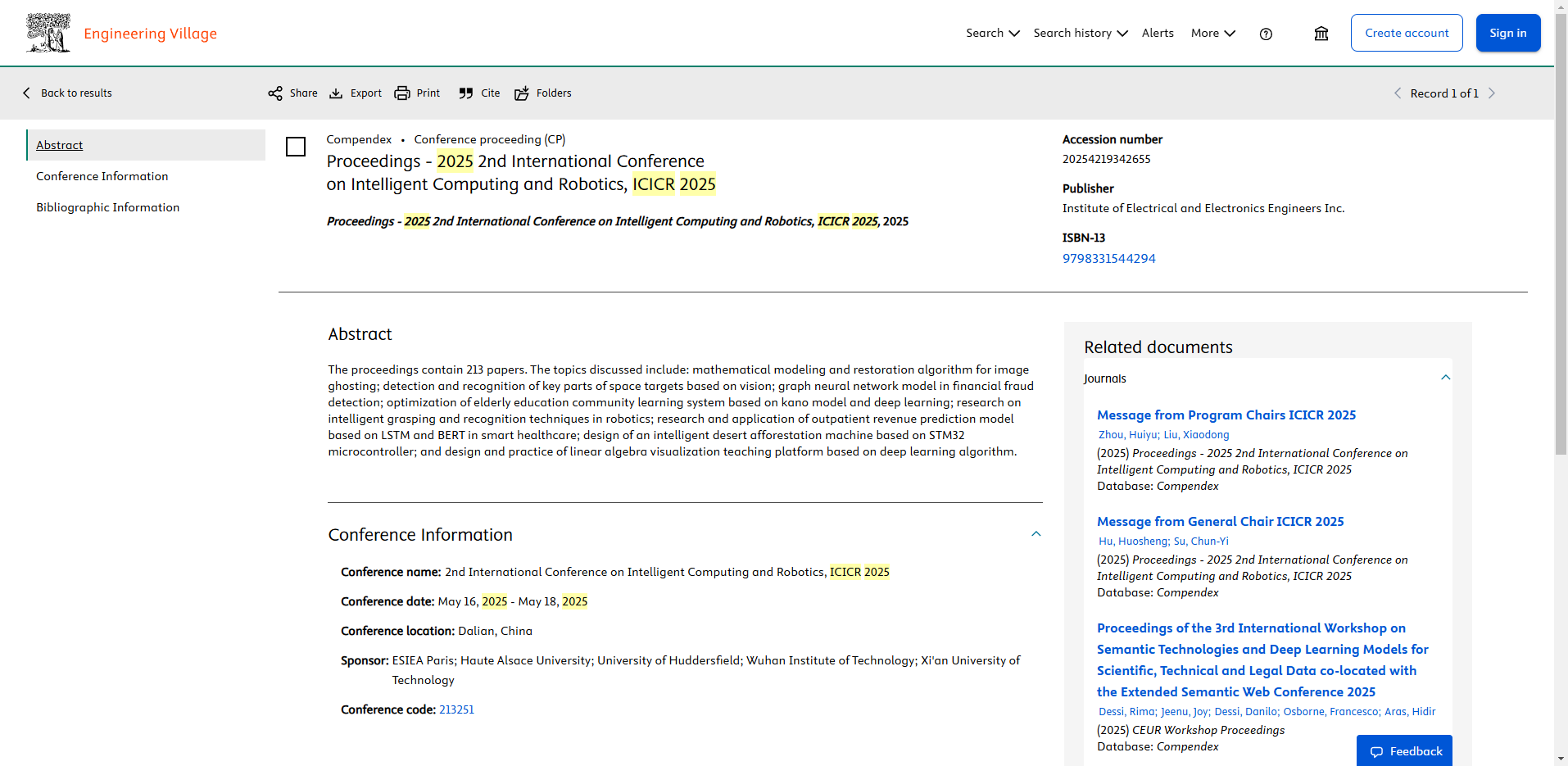Open ISBN-13 link 9798331544294
The image size is (1568, 766).
[x=1108, y=259]
